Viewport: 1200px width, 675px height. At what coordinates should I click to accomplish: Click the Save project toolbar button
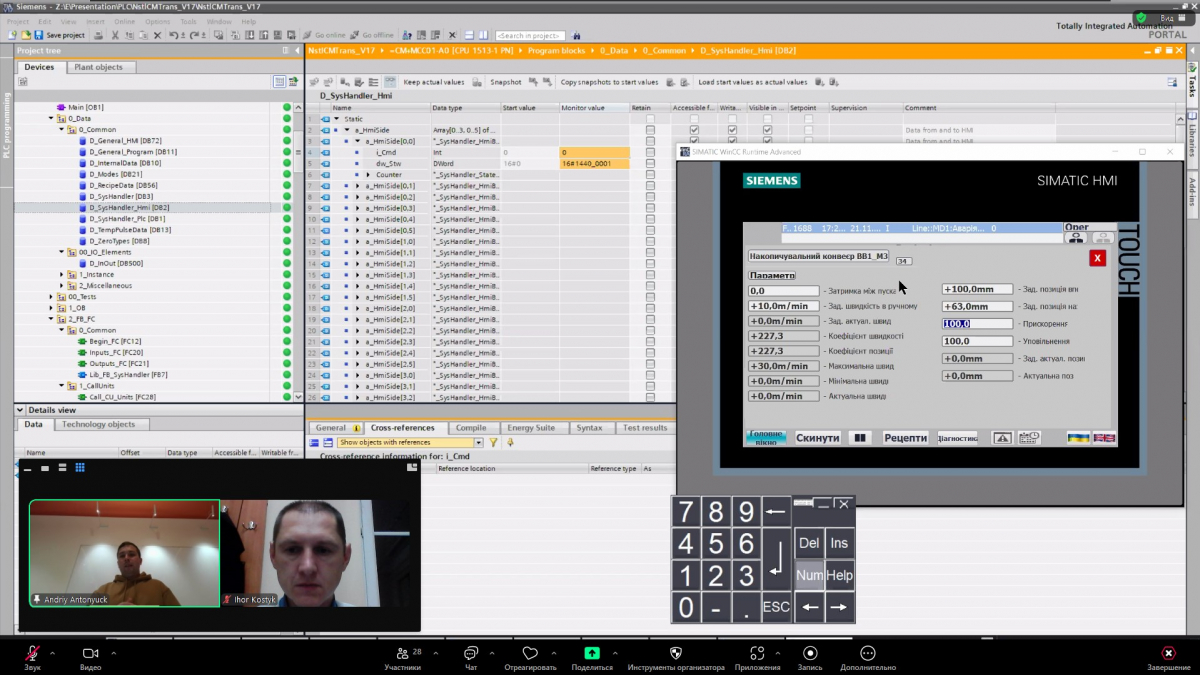pos(59,35)
